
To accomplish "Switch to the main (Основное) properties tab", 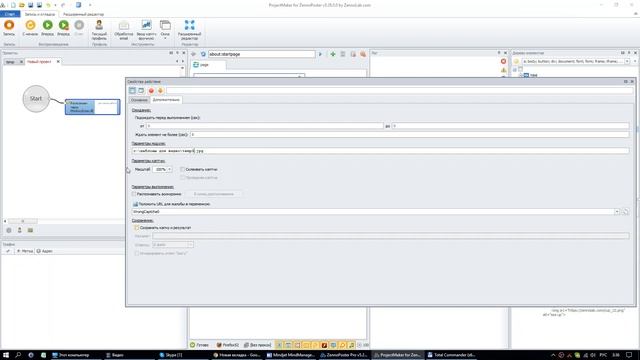I will coord(139,100).
